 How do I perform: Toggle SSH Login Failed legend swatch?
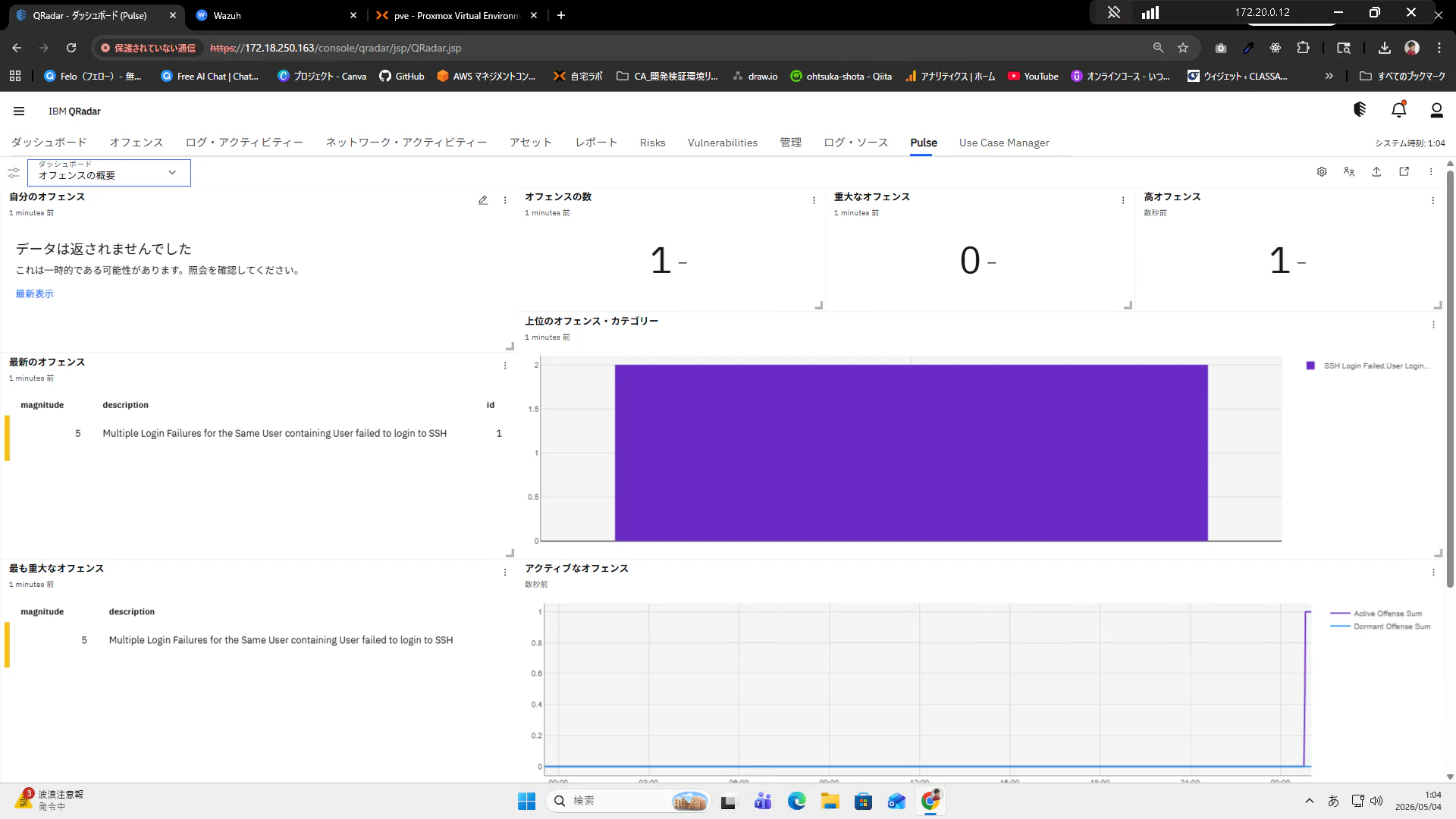(x=1310, y=366)
